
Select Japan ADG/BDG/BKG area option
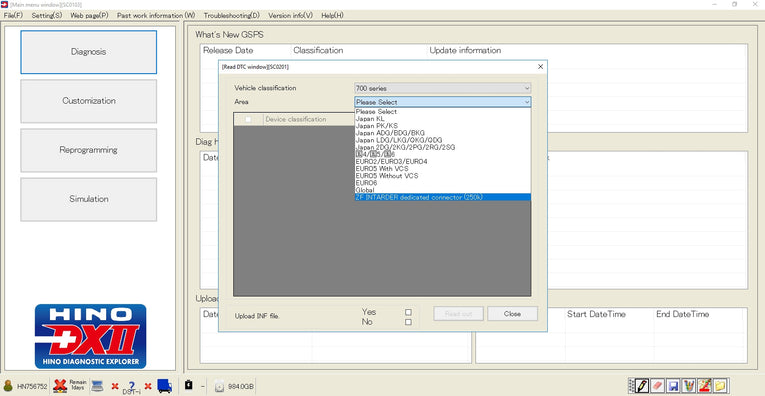443,133
